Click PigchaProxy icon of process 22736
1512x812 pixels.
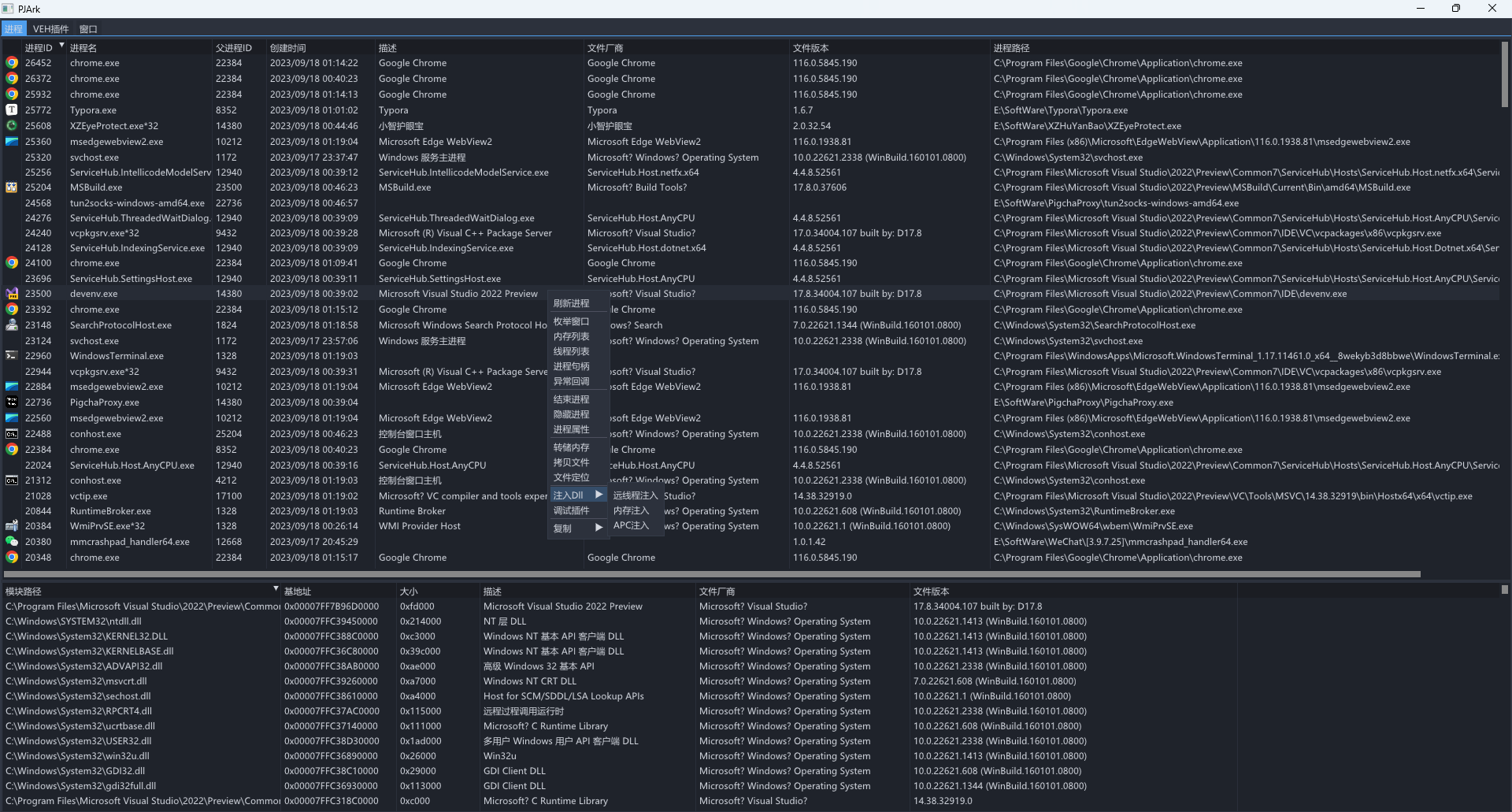12,402
